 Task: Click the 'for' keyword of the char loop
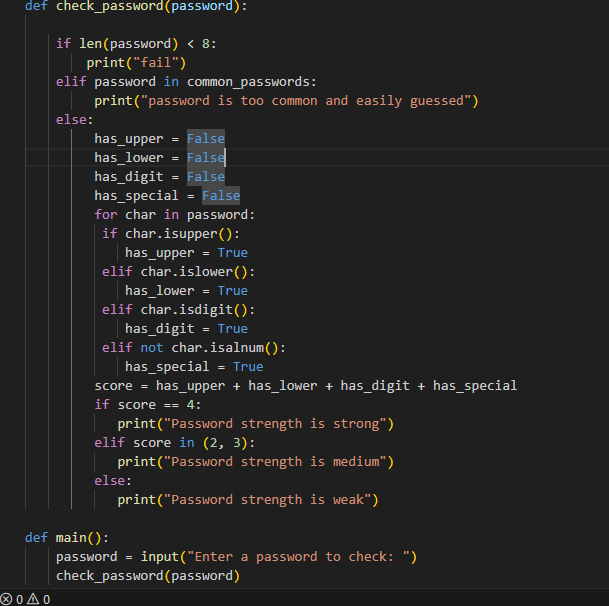[x=106, y=214]
